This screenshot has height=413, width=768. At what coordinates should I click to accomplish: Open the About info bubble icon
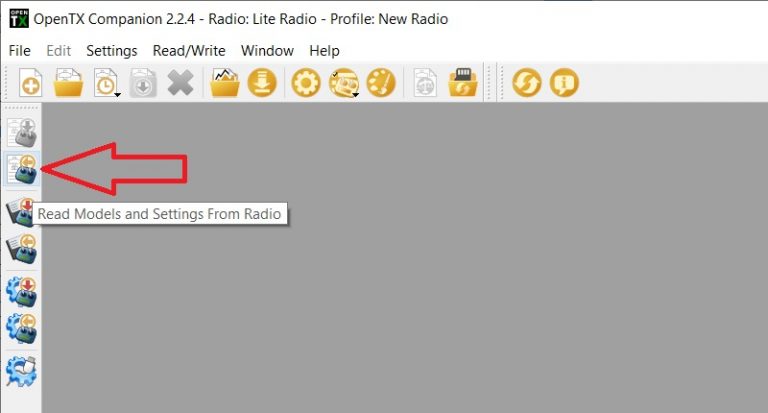[564, 83]
